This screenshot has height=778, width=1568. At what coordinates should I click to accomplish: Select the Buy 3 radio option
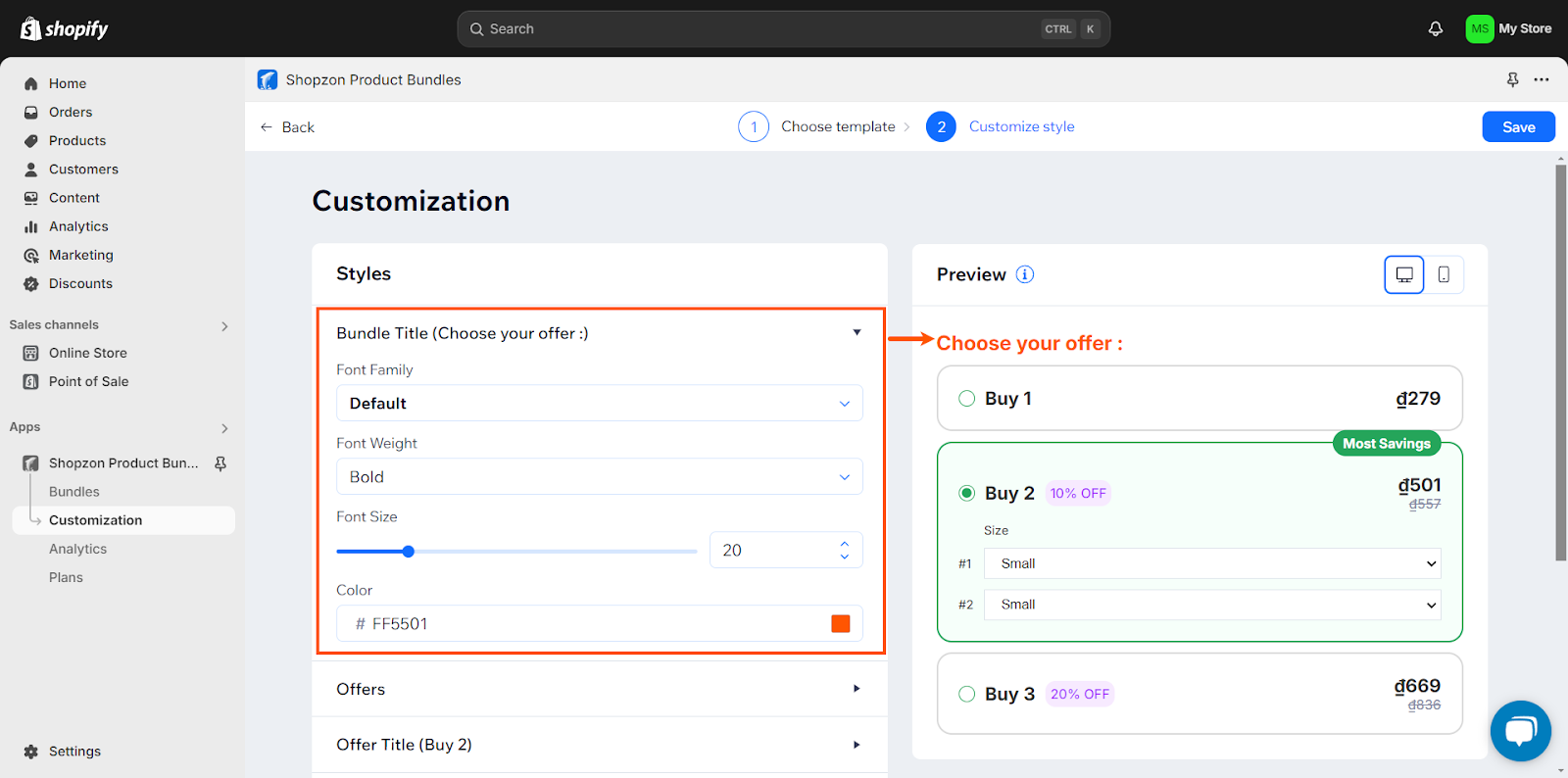coord(967,694)
